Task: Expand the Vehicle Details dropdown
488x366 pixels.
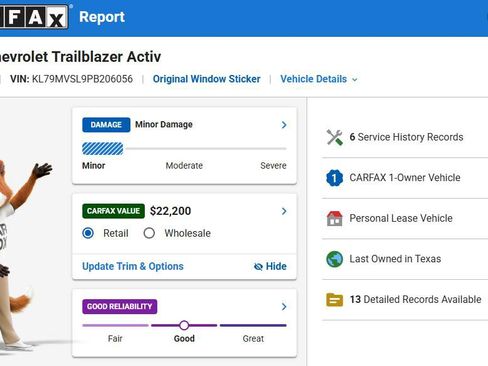Action: click(319, 79)
